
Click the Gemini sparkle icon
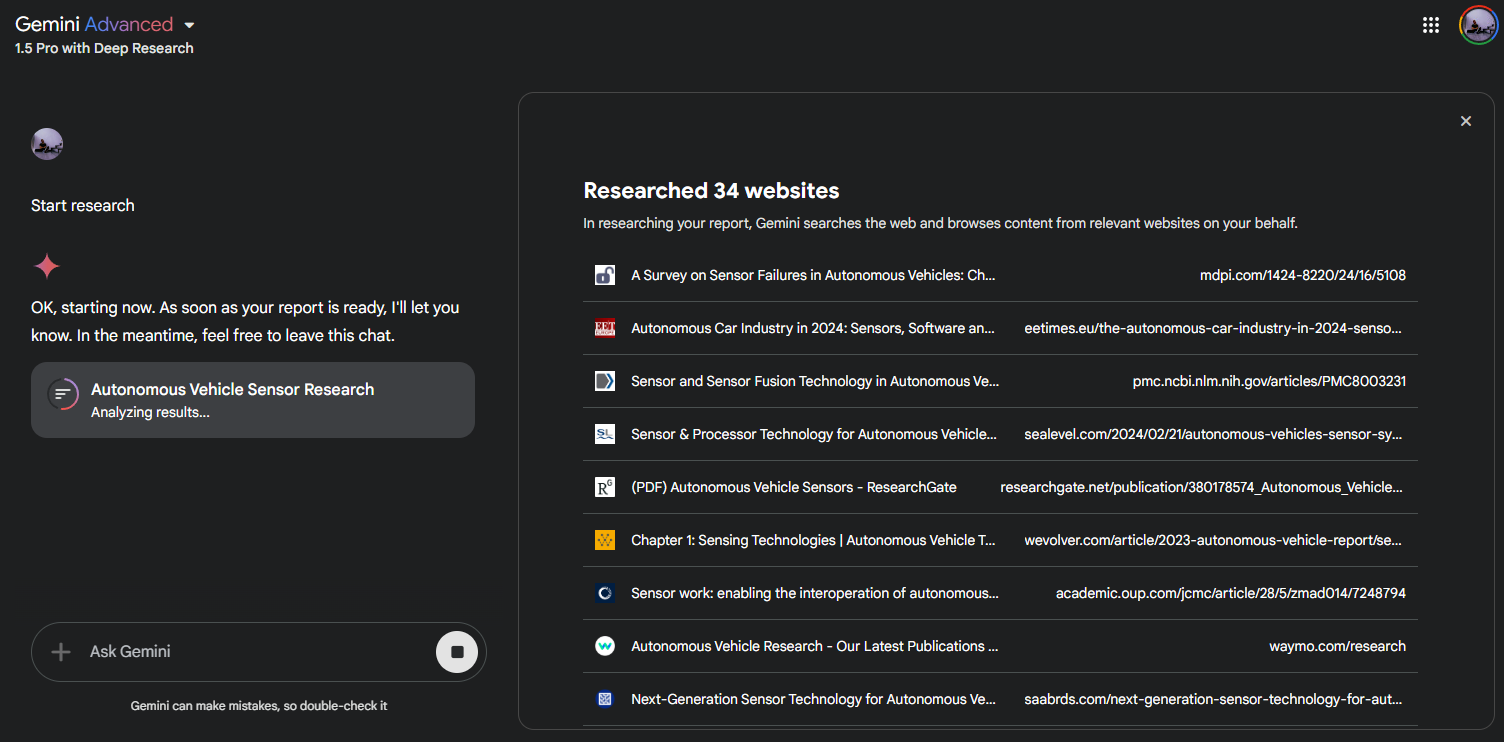[x=47, y=266]
